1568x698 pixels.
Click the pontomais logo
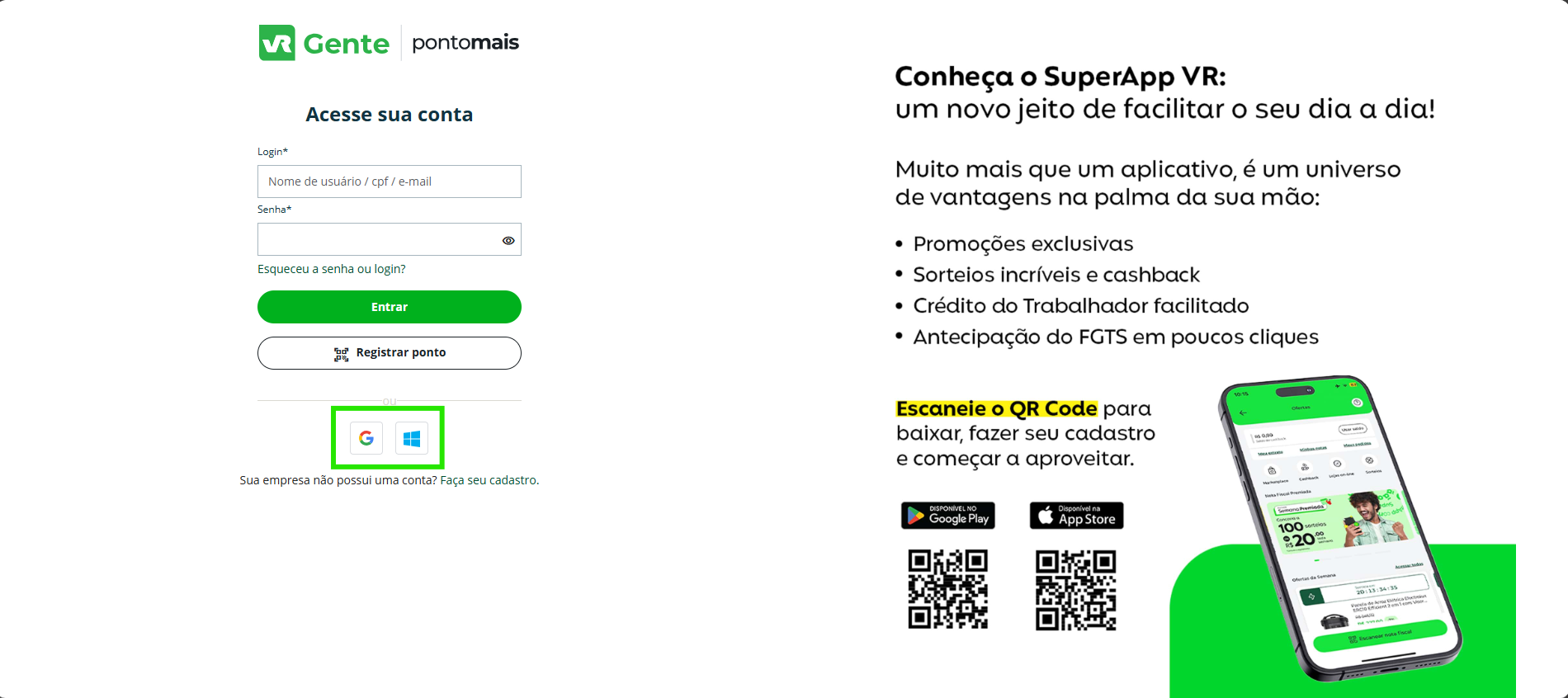point(465,42)
